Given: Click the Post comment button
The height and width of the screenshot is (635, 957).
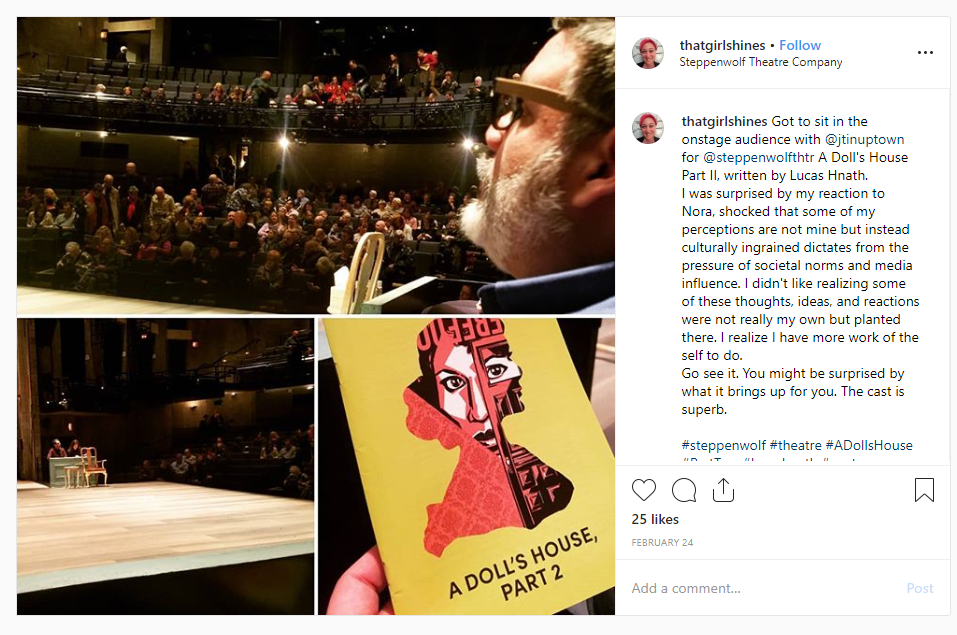Looking at the screenshot, I should (x=920, y=588).
